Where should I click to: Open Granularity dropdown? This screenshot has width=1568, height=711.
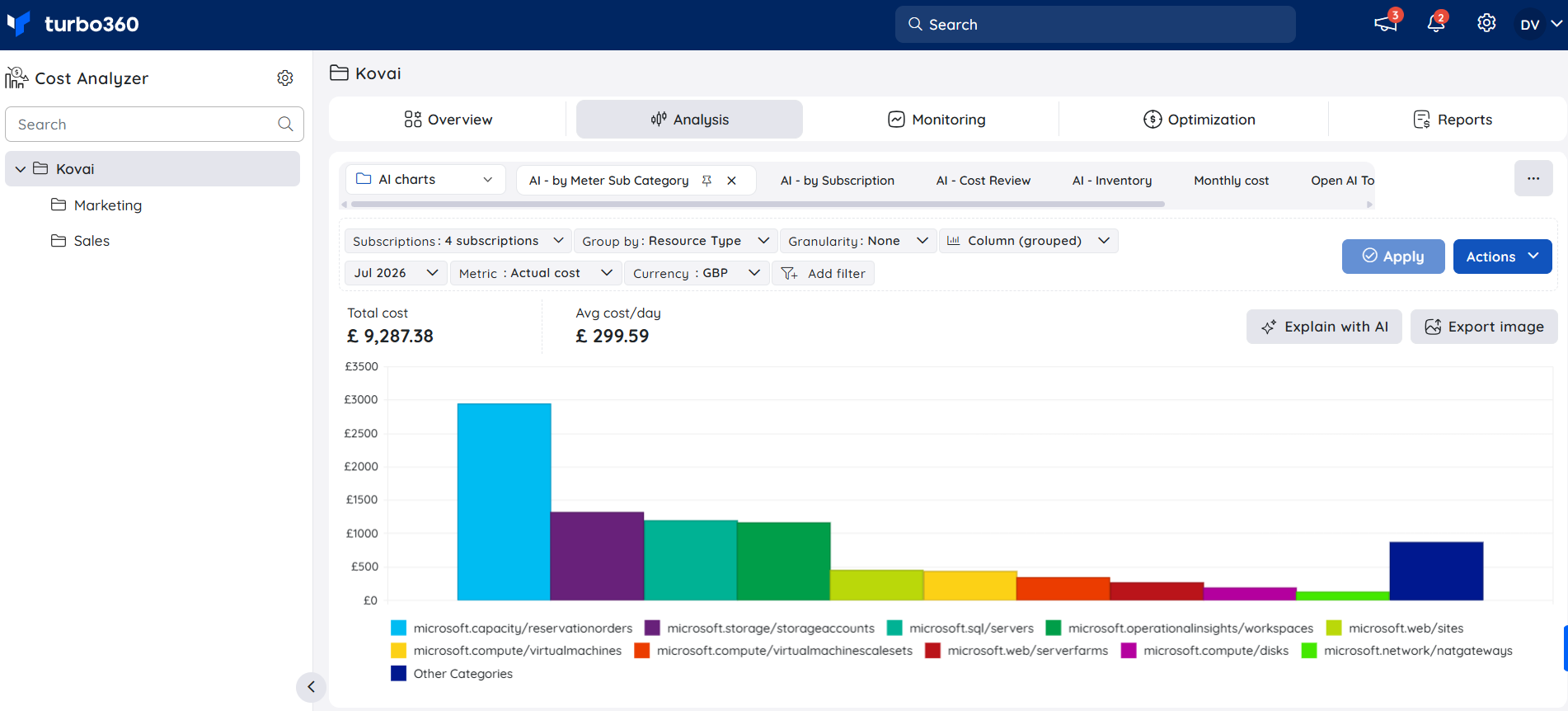click(x=858, y=241)
